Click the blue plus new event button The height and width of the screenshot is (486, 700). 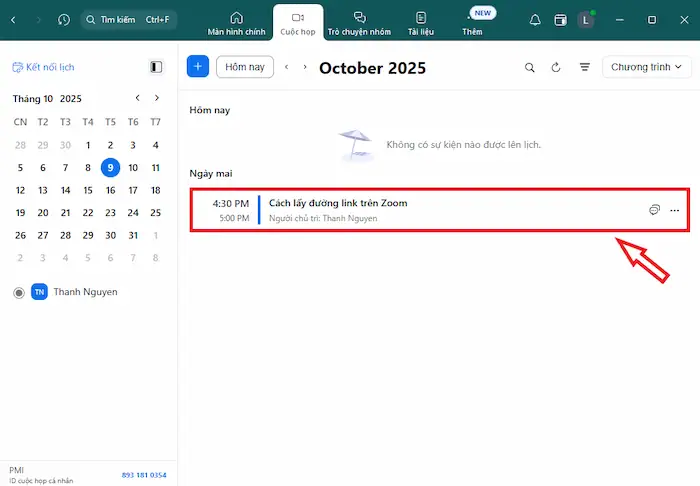pyautogui.click(x=198, y=67)
